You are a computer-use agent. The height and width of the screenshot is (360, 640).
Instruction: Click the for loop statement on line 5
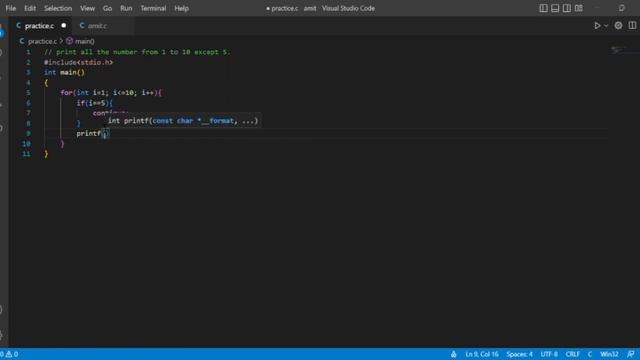click(x=111, y=93)
